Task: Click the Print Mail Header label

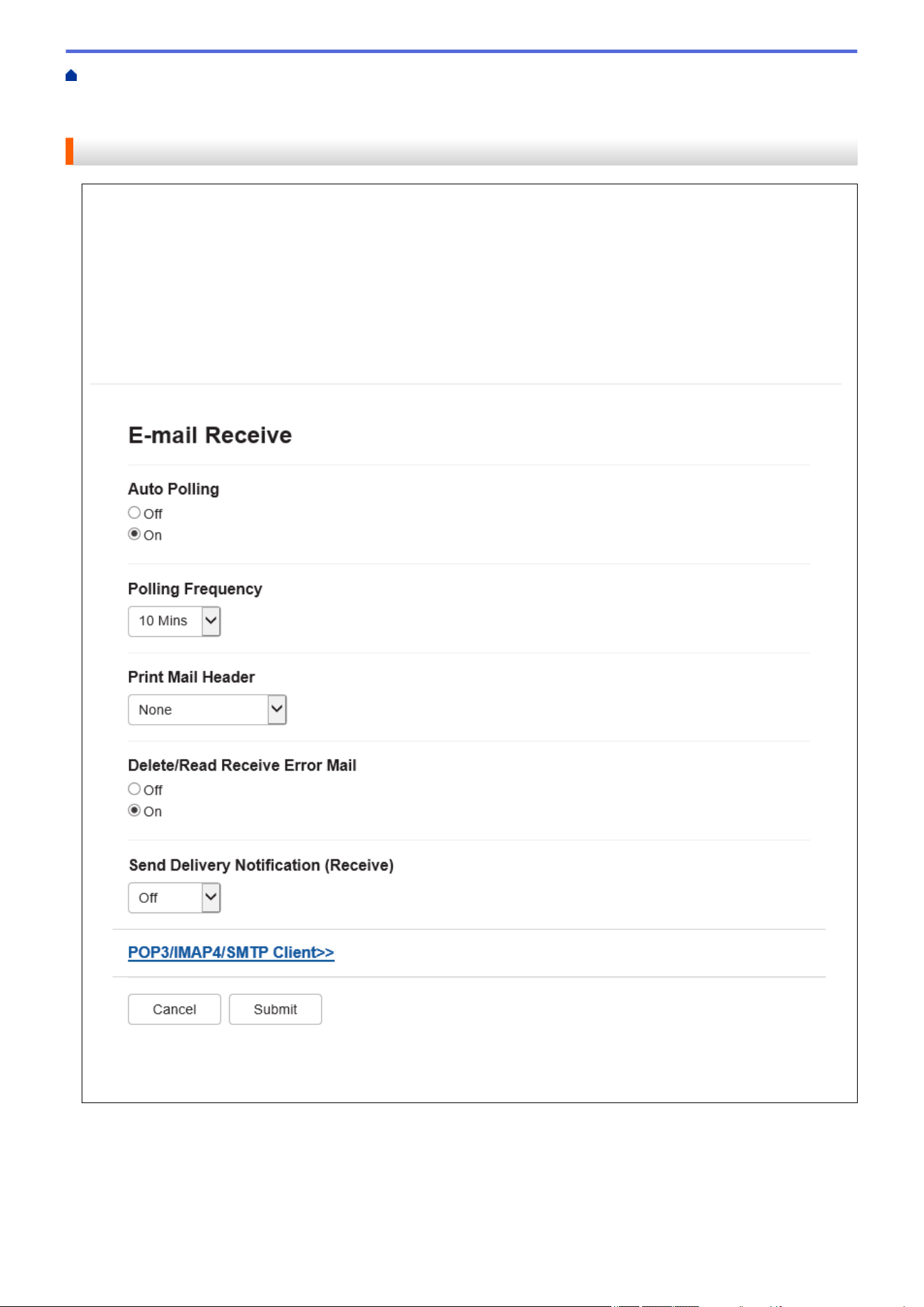Action: coord(191,677)
